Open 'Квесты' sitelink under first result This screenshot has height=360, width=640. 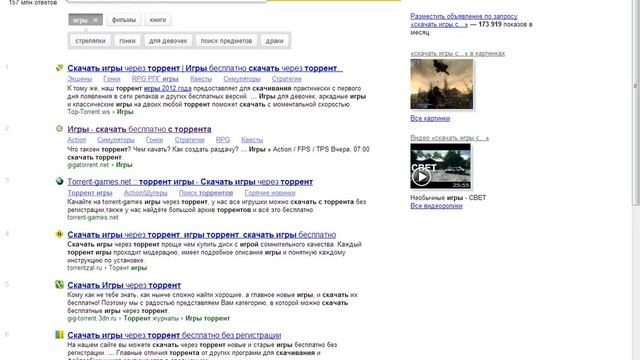[201, 79]
